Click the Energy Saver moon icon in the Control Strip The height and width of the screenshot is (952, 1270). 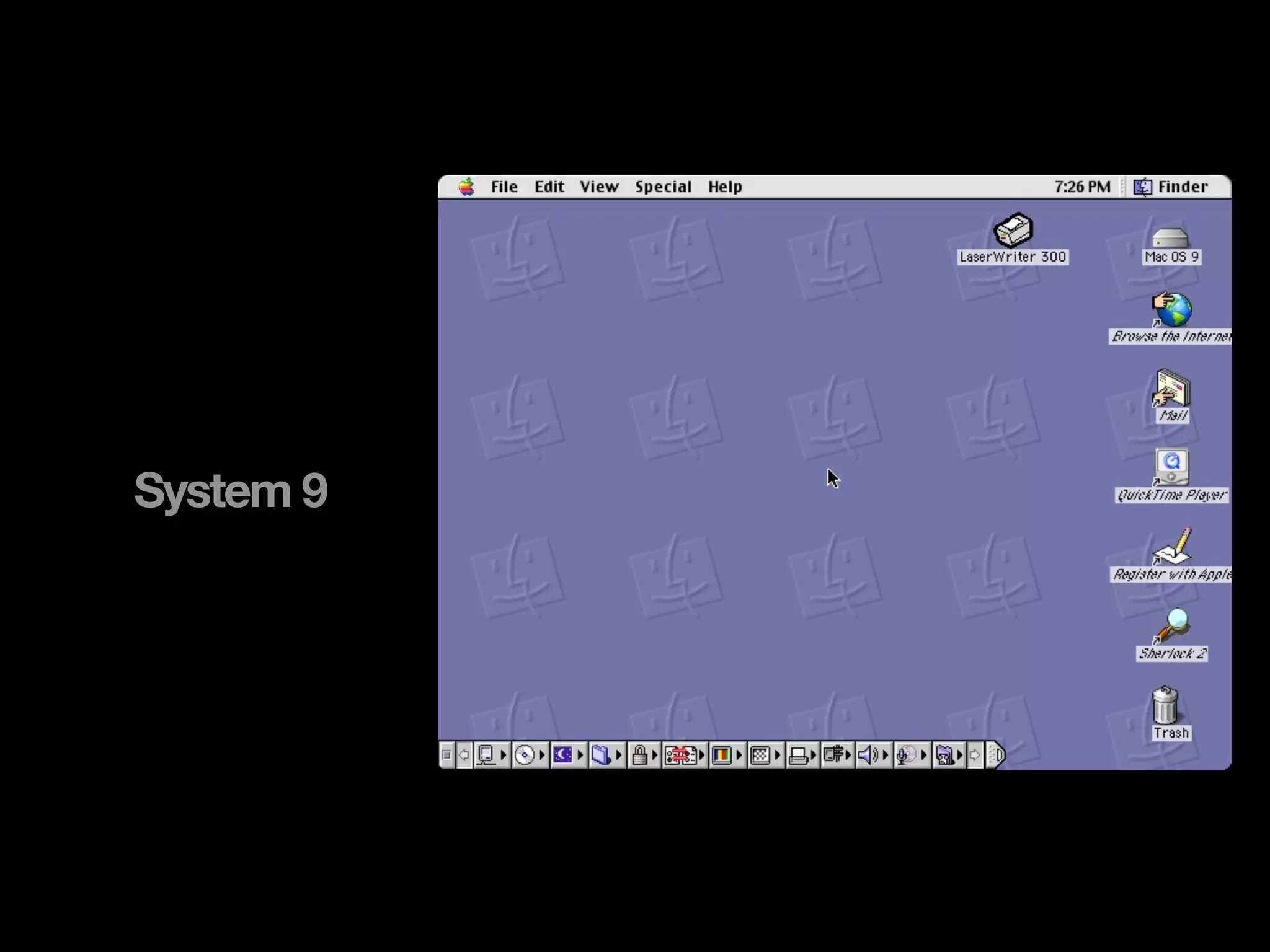(x=562, y=755)
